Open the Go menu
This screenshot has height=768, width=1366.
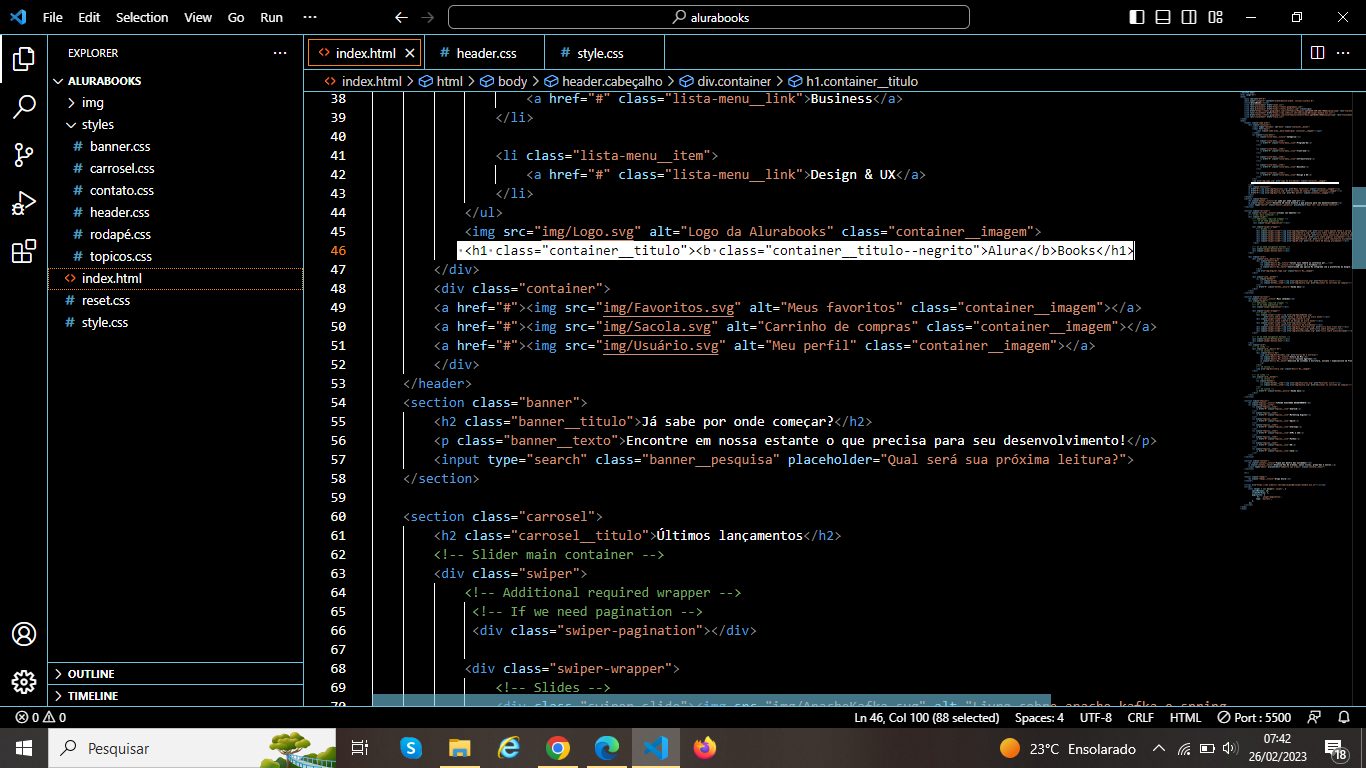click(x=236, y=17)
